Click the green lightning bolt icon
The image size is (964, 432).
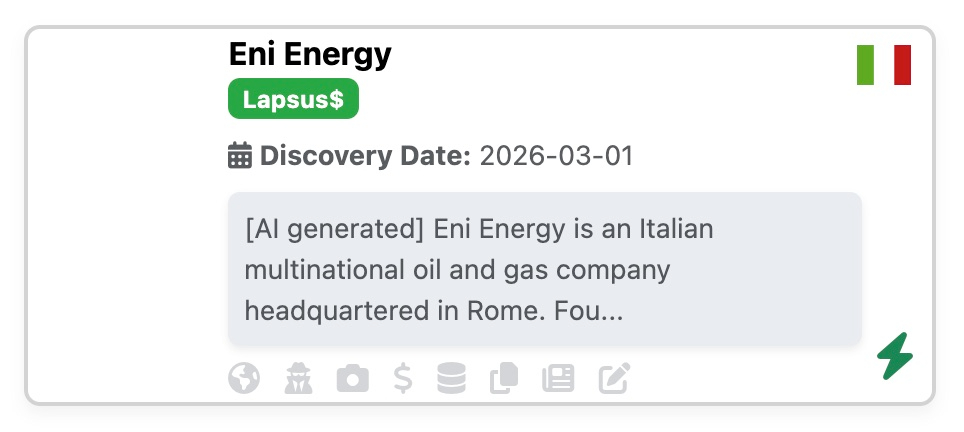click(895, 356)
